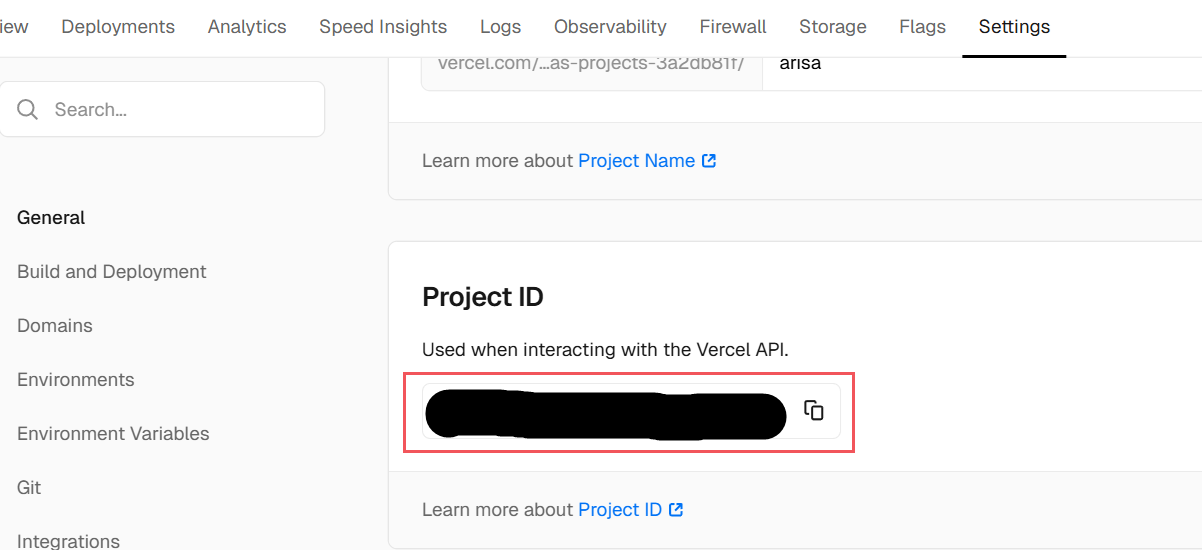Open the Deployments tab
This screenshot has height=550, width=1202.
tap(118, 27)
